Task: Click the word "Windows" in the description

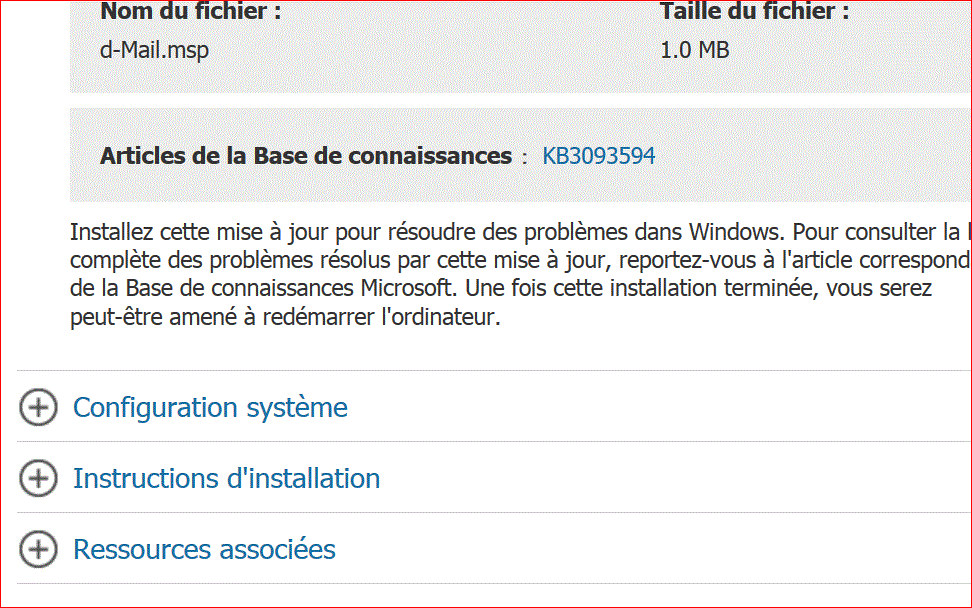Action: (x=733, y=233)
